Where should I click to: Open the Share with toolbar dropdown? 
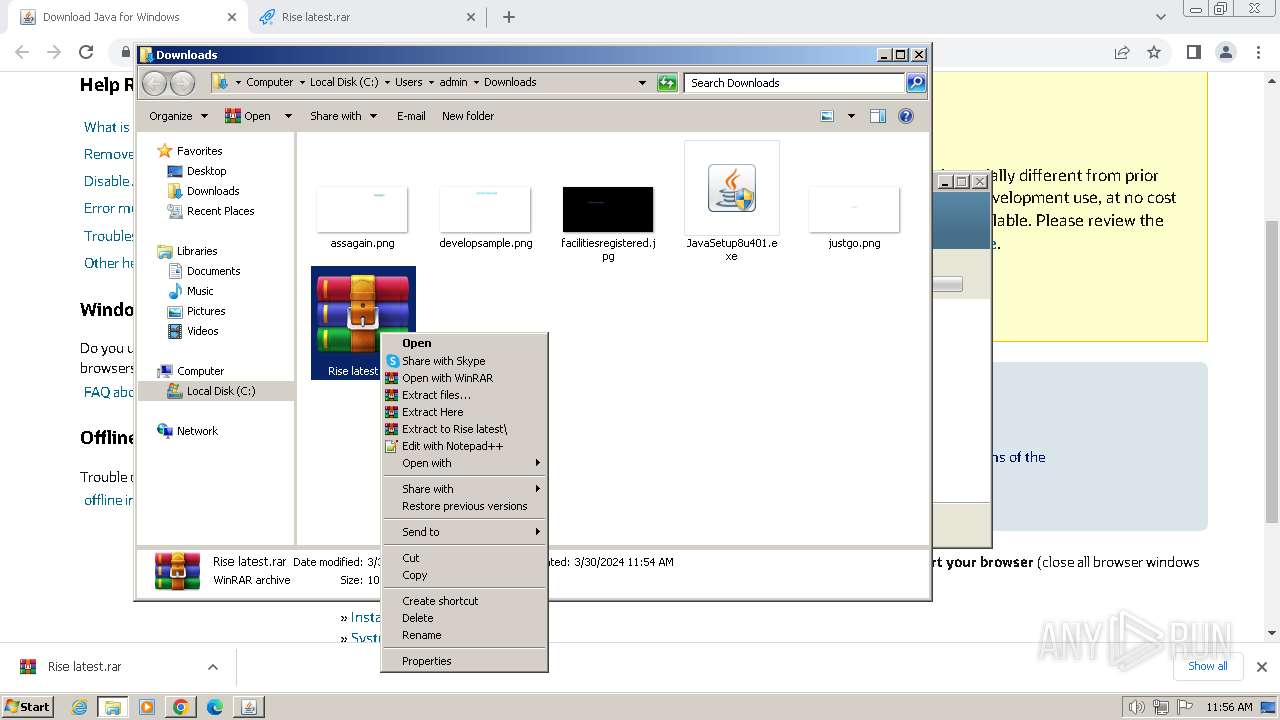[x=344, y=116]
